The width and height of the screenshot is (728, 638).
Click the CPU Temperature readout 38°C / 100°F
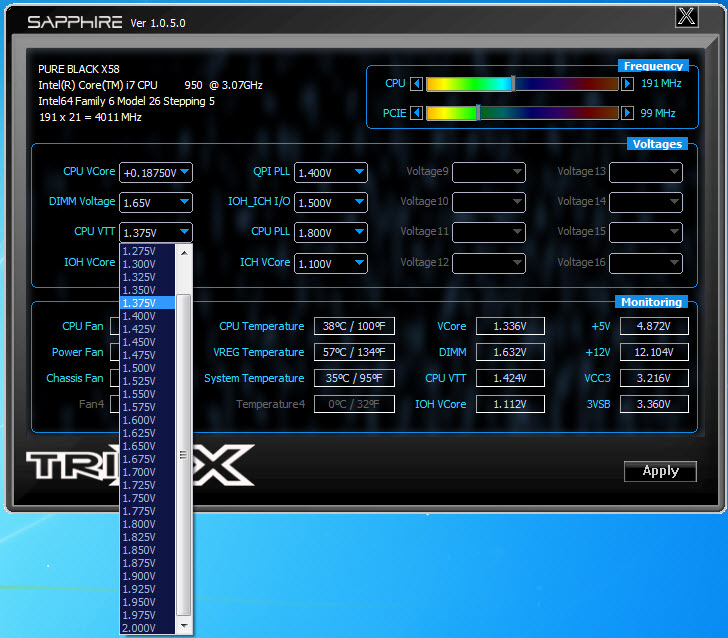point(354,326)
